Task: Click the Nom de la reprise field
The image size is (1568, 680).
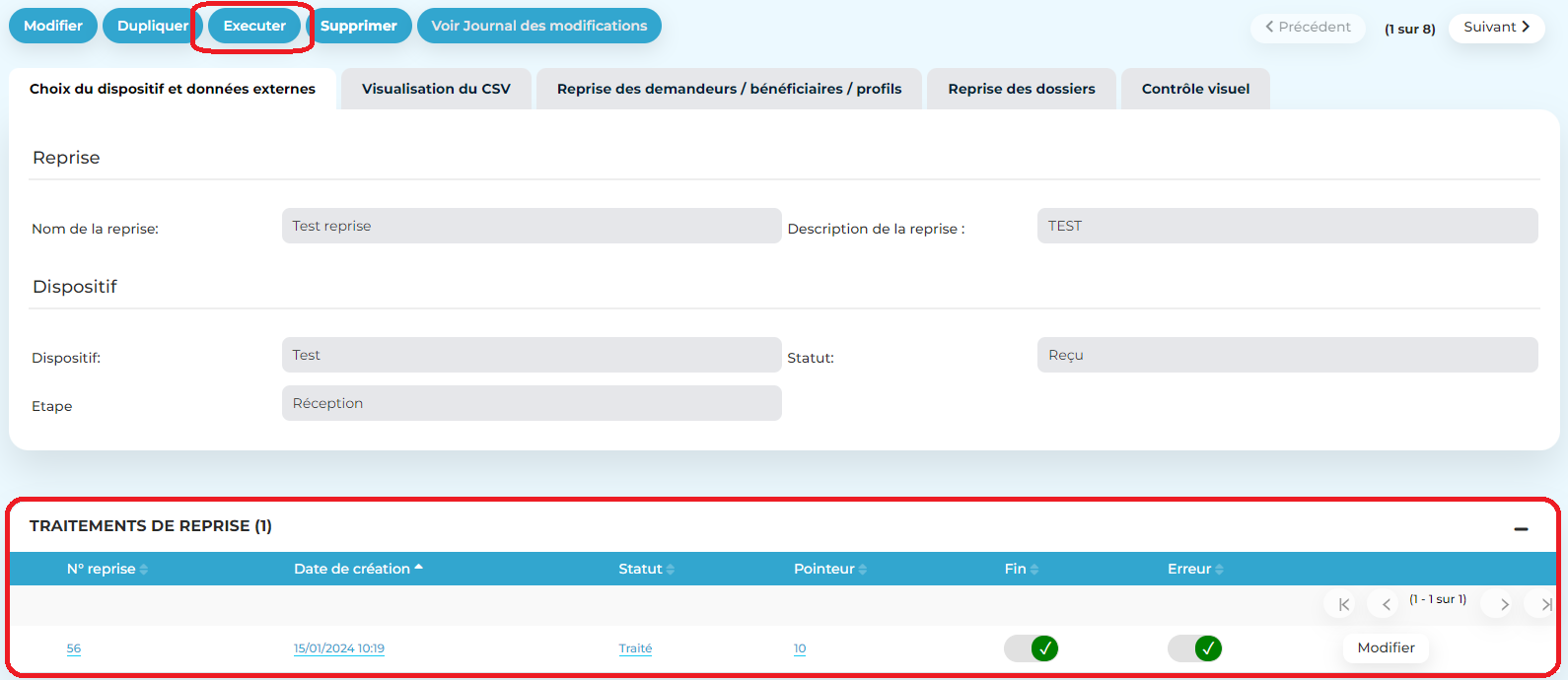Action: click(531, 226)
